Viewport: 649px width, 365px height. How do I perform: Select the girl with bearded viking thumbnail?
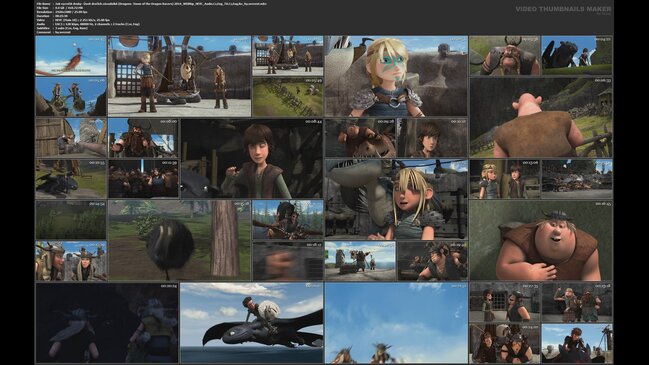click(577, 303)
